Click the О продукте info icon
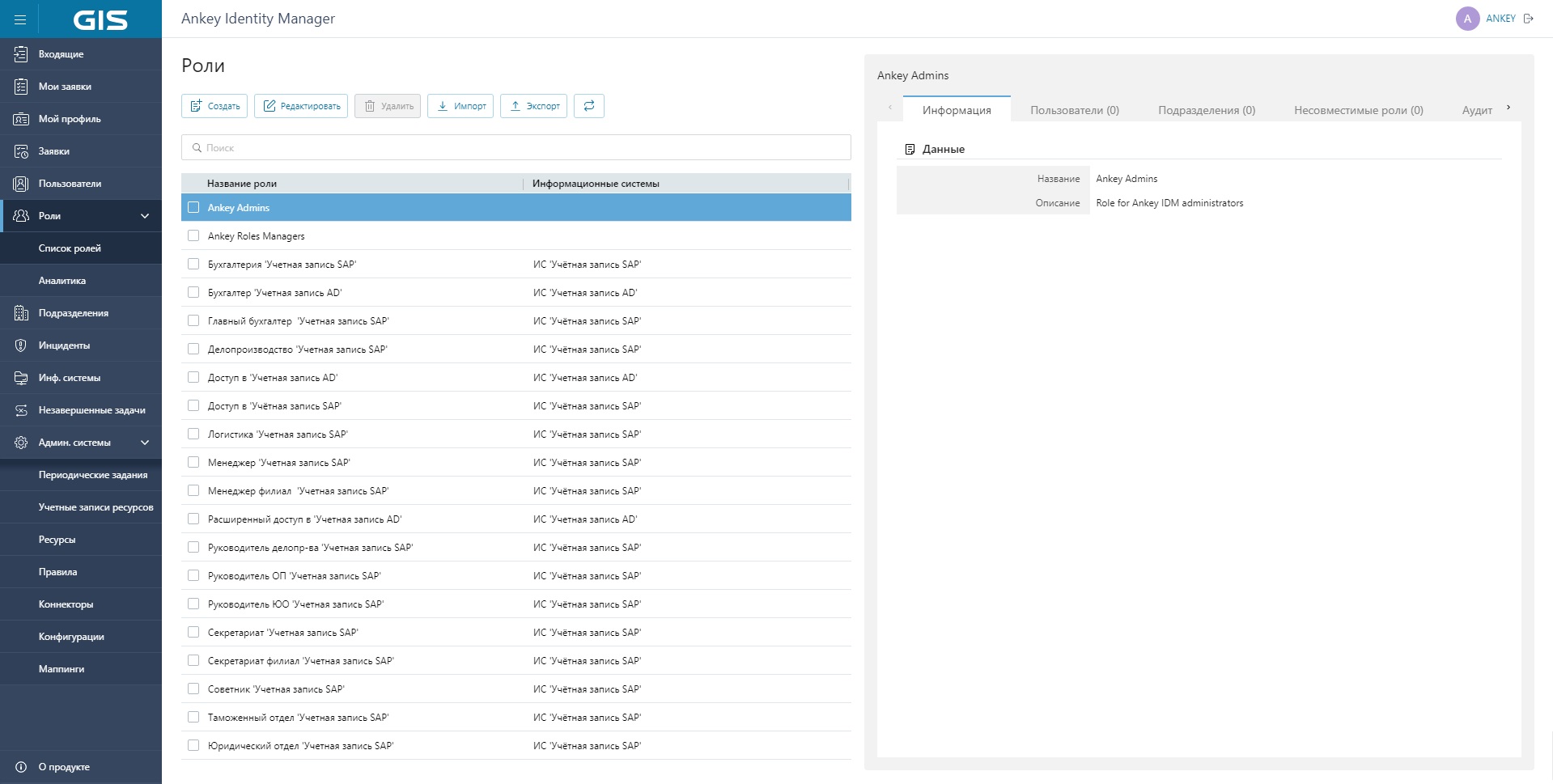1553x784 pixels. [21, 767]
